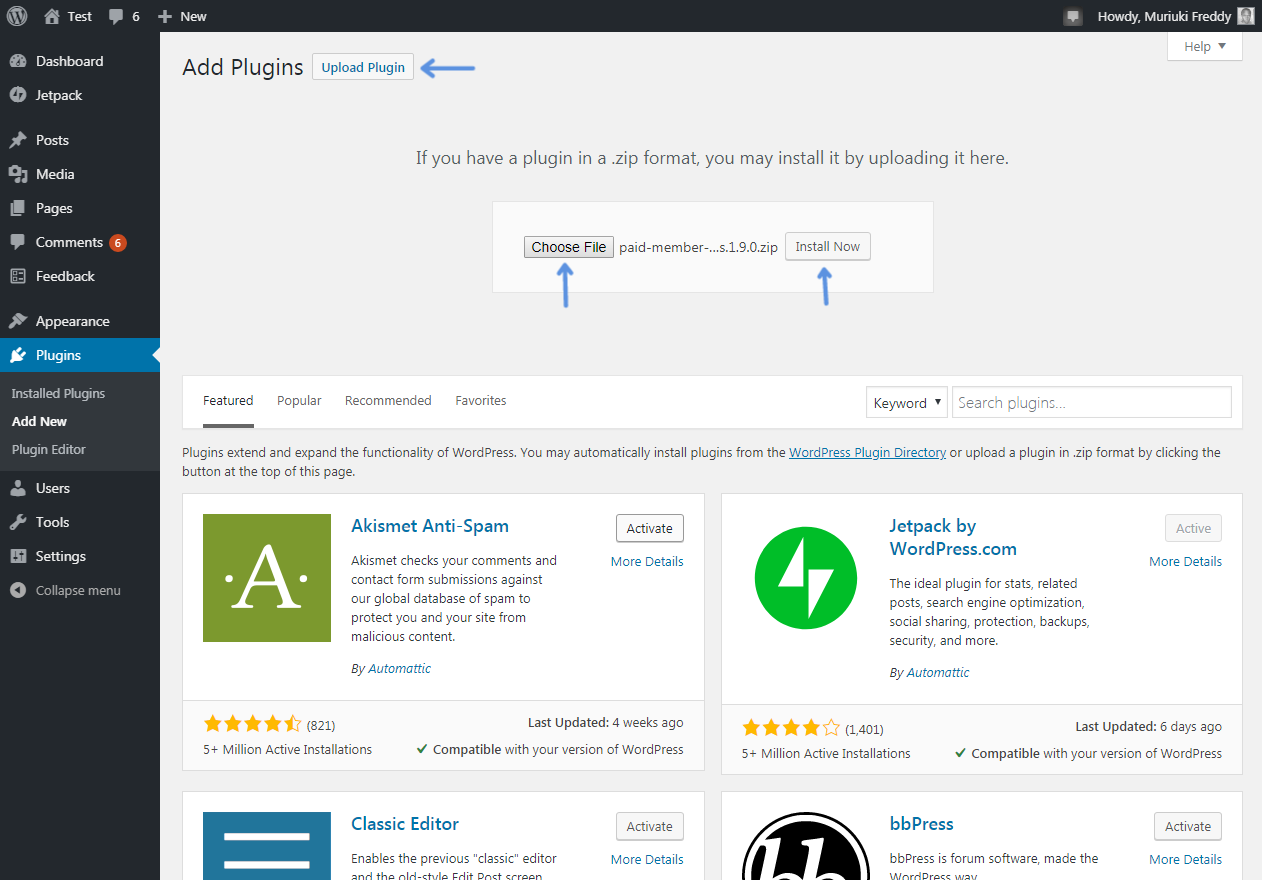
Task: Click selected file name paid-member-...s.1.9.0.zip
Action: [x=698, y=247]
